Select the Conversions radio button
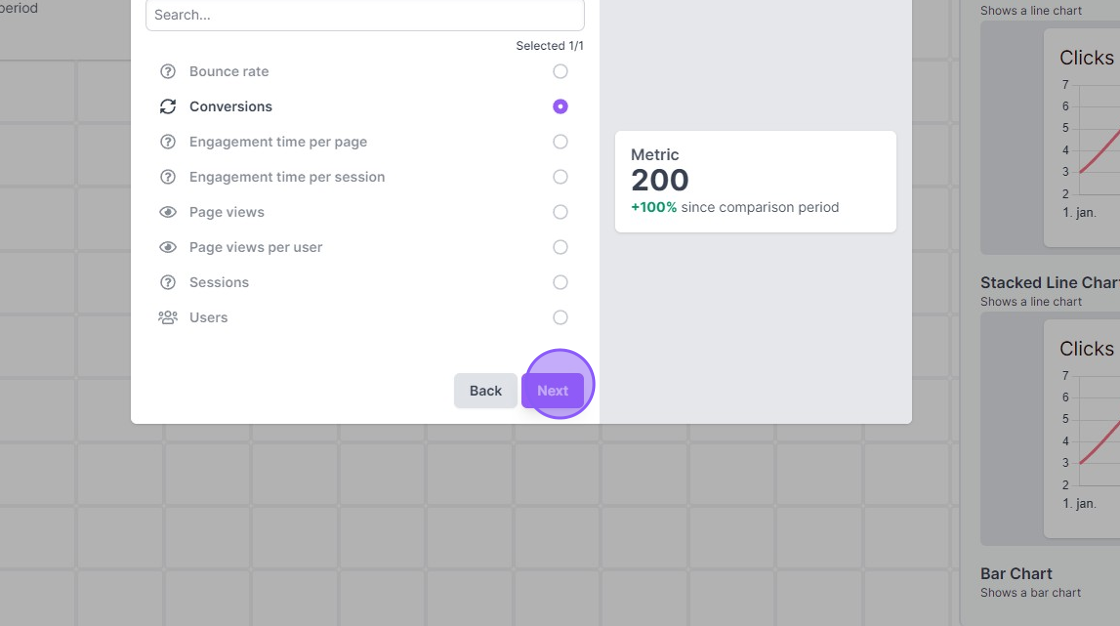The height and width of the screenshot is (626, 1120). (560, 106)
